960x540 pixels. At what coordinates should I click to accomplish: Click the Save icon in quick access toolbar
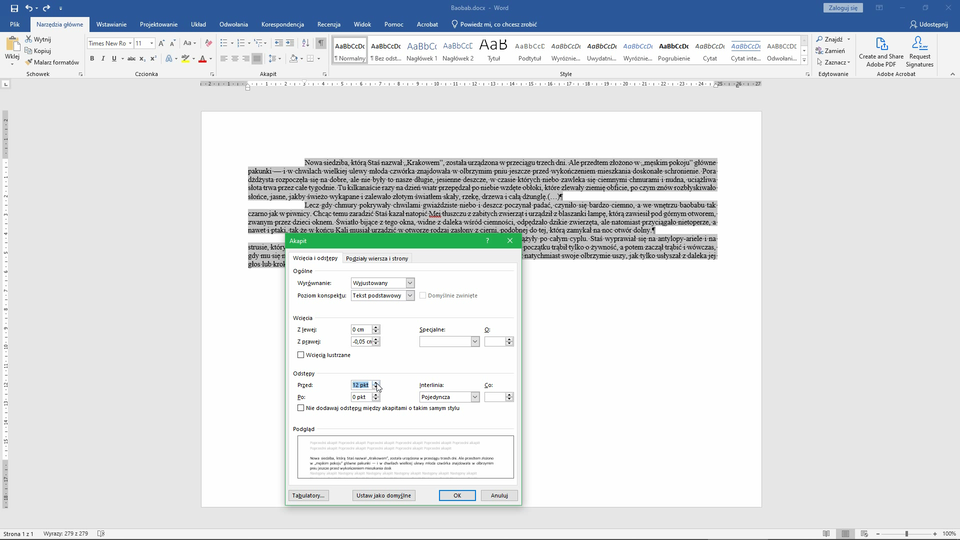point(12,8)
